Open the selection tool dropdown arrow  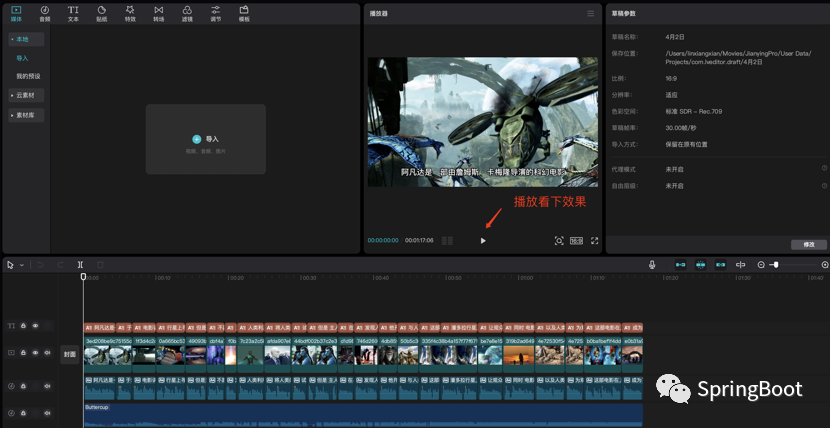(x=22, y=265)
